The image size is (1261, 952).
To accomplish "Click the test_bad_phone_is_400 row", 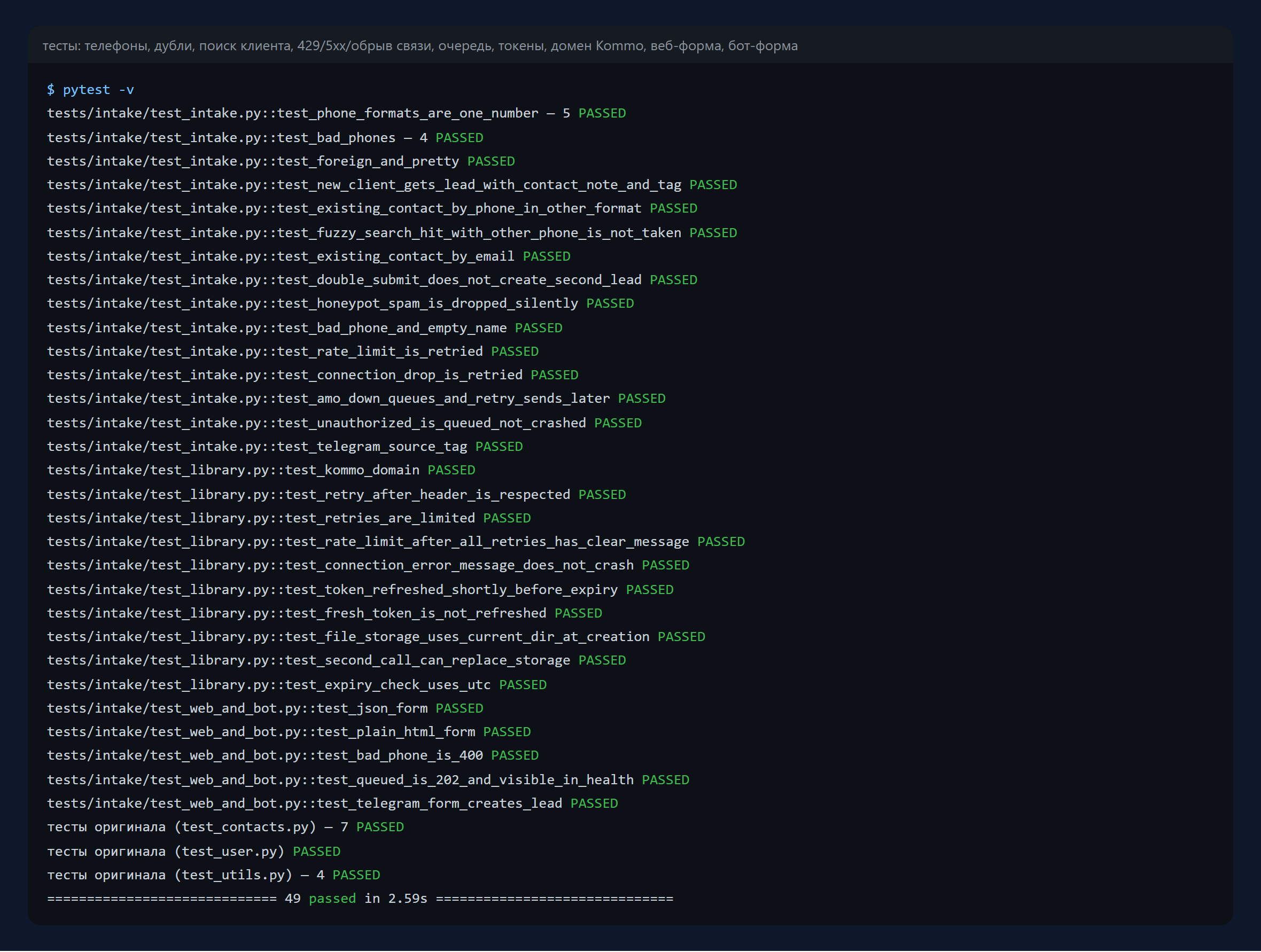I will pos(293,755).
